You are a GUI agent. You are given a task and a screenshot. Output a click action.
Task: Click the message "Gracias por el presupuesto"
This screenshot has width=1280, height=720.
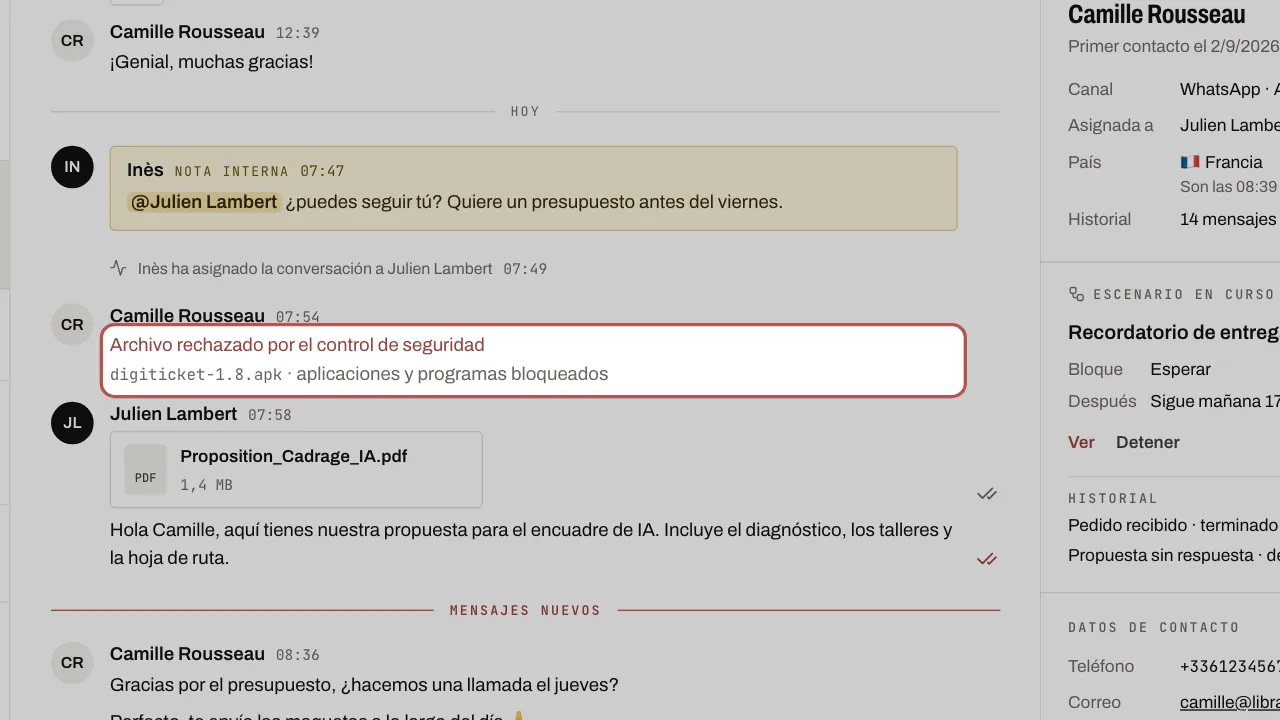[364, 685]
